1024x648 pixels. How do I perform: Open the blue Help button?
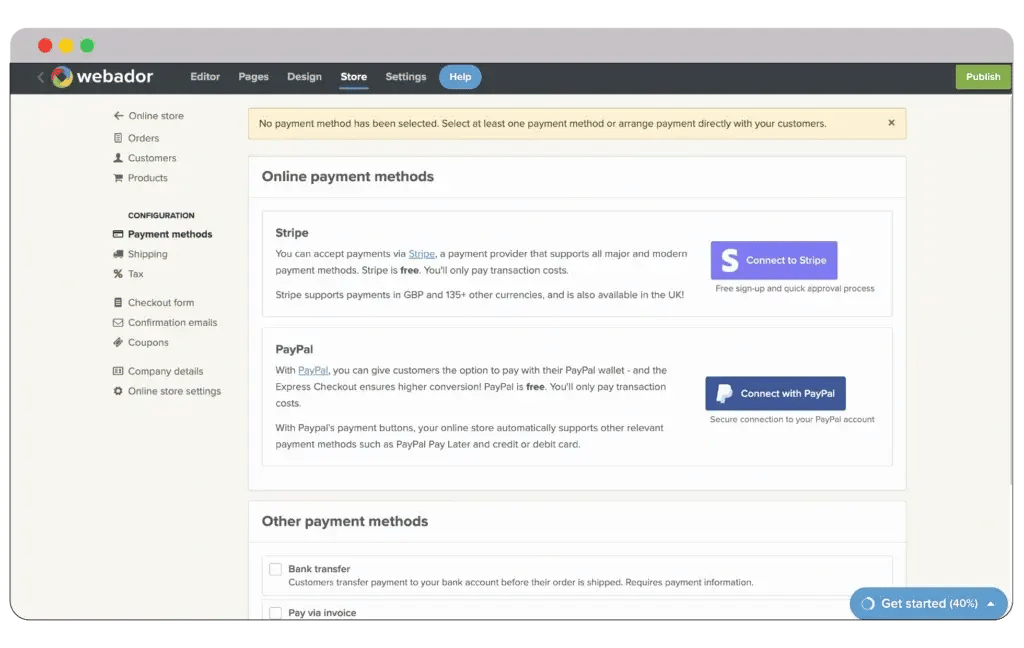pyautogui.click(x=460, y=77)
